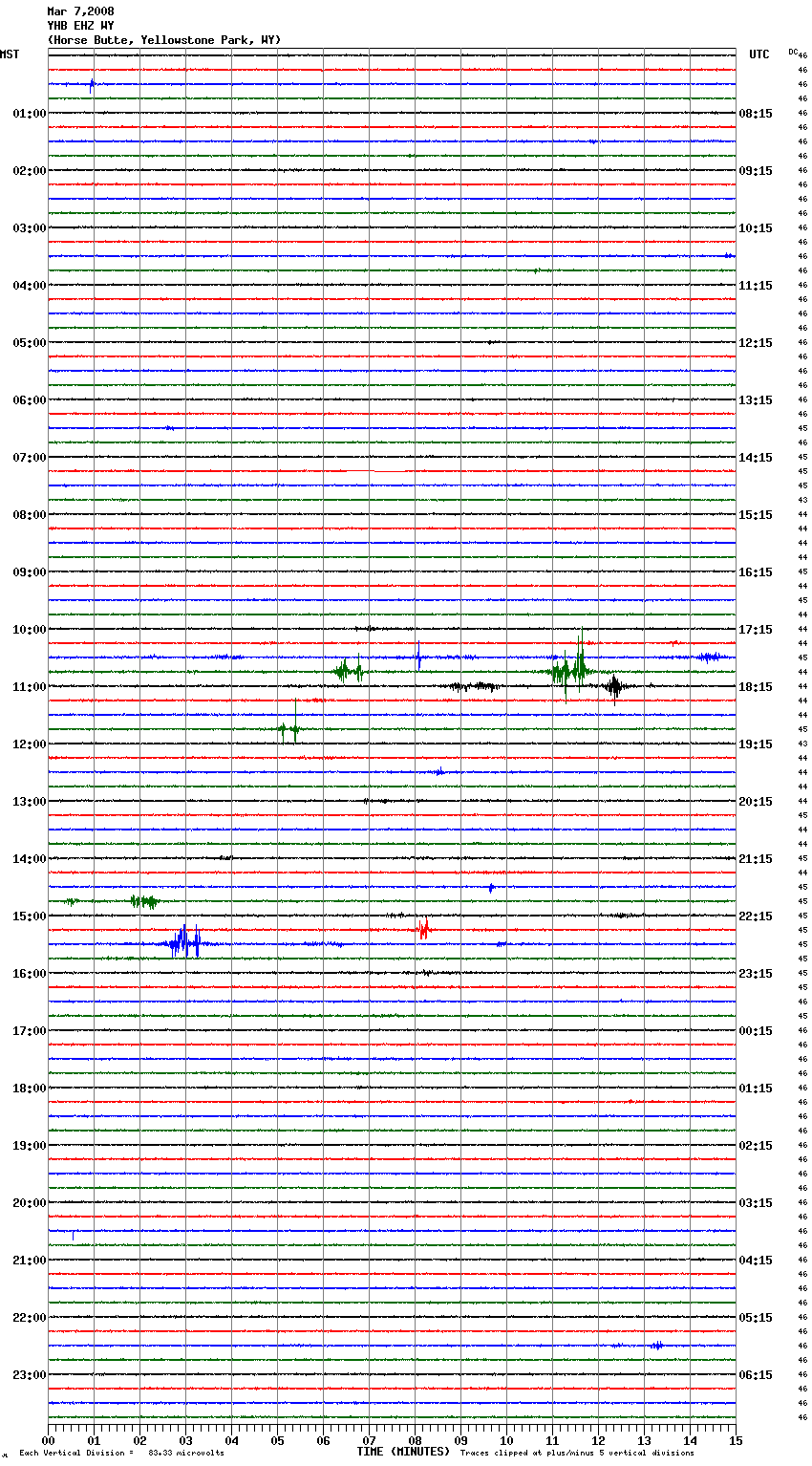Click the '10:15' UTC time label
The height and width of the screenshot is (1466, 812).
click(756, 228)
